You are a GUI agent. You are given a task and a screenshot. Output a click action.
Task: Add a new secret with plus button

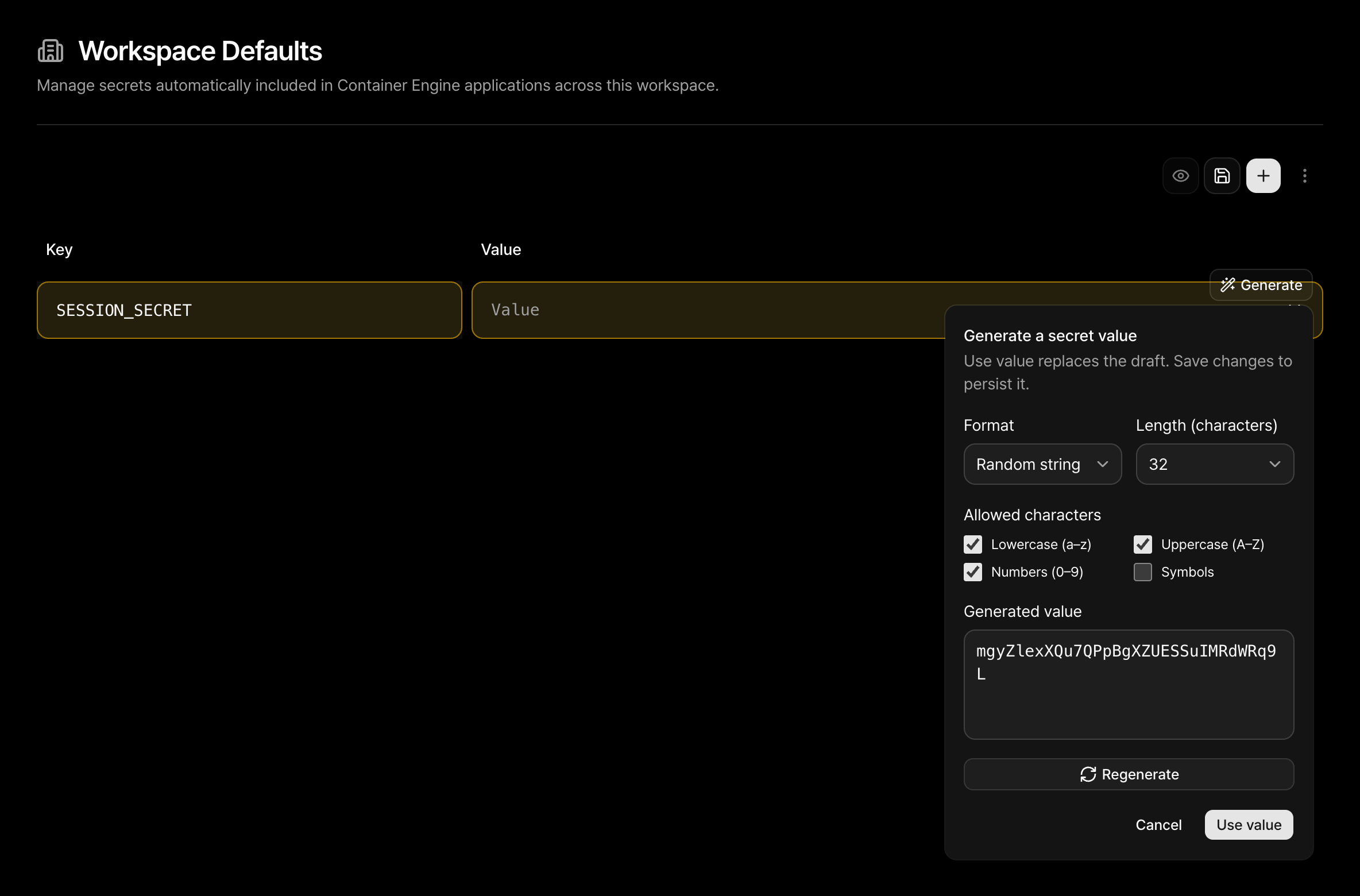tap(1263, 176)
